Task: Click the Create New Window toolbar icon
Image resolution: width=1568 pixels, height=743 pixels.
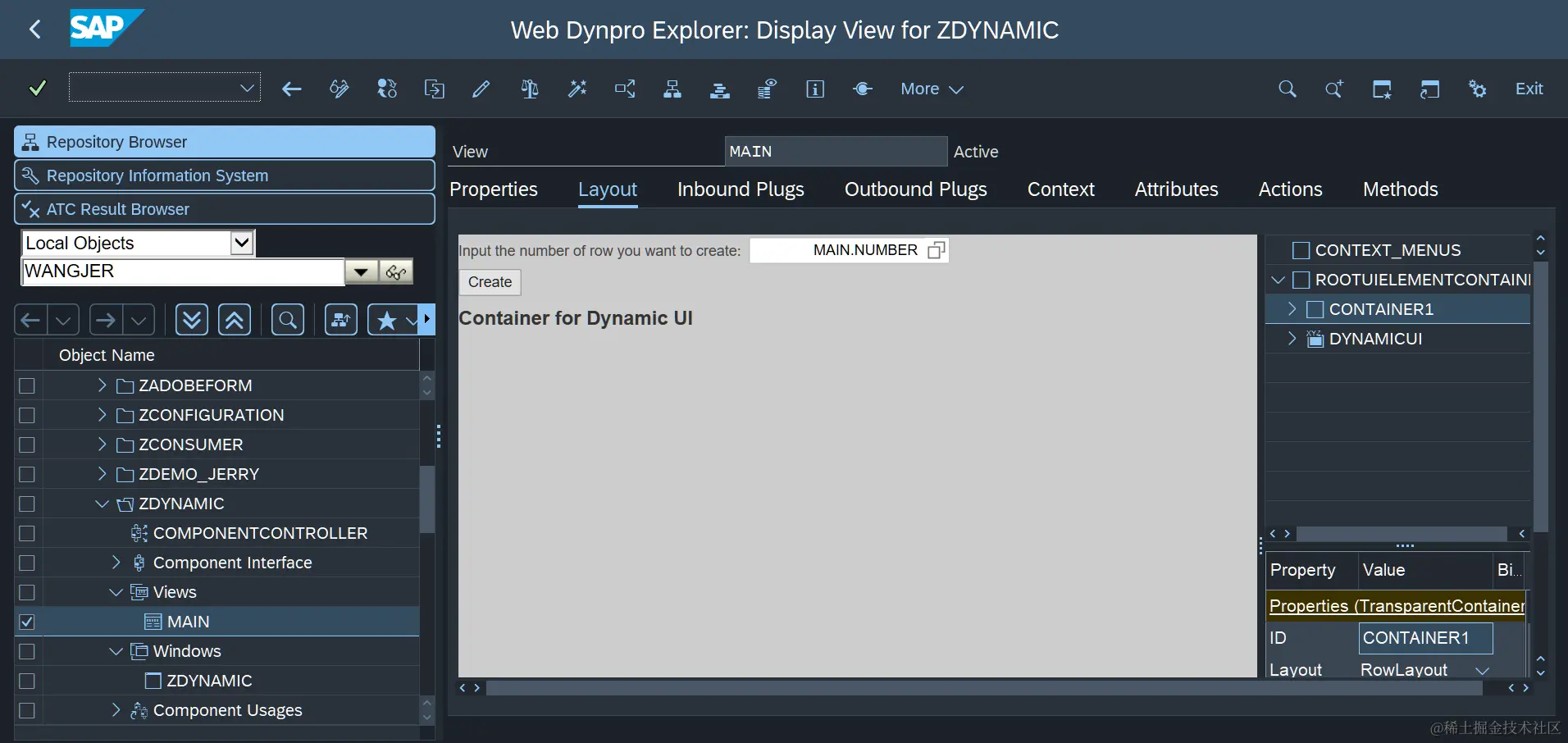Action: [1382, 89]
